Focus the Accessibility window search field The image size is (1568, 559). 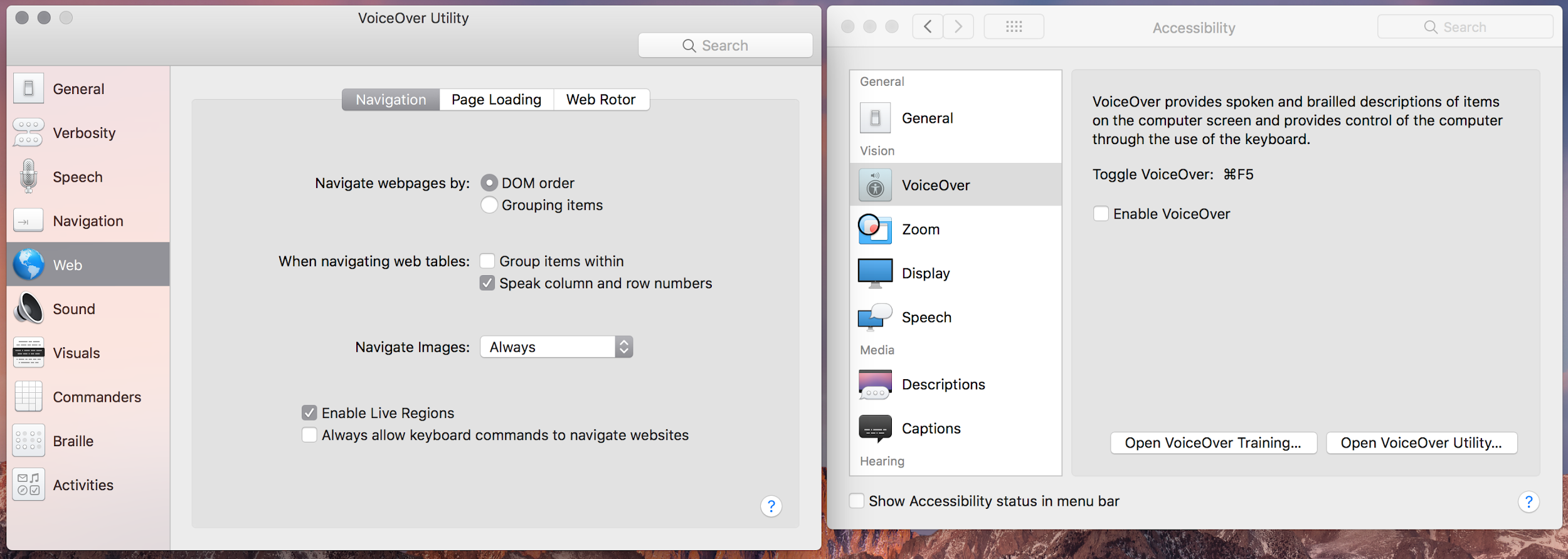point(1465,27)
